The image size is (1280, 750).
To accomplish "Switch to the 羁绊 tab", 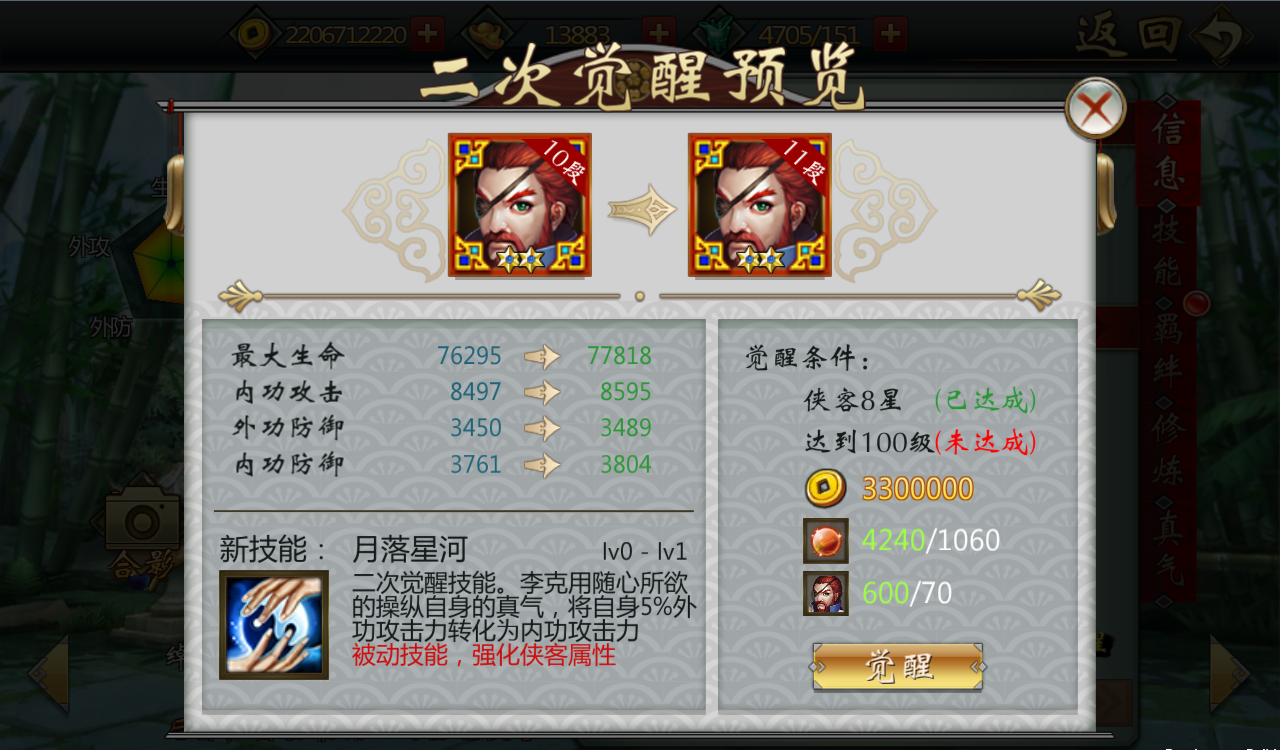I will [x=1168, y=348].
